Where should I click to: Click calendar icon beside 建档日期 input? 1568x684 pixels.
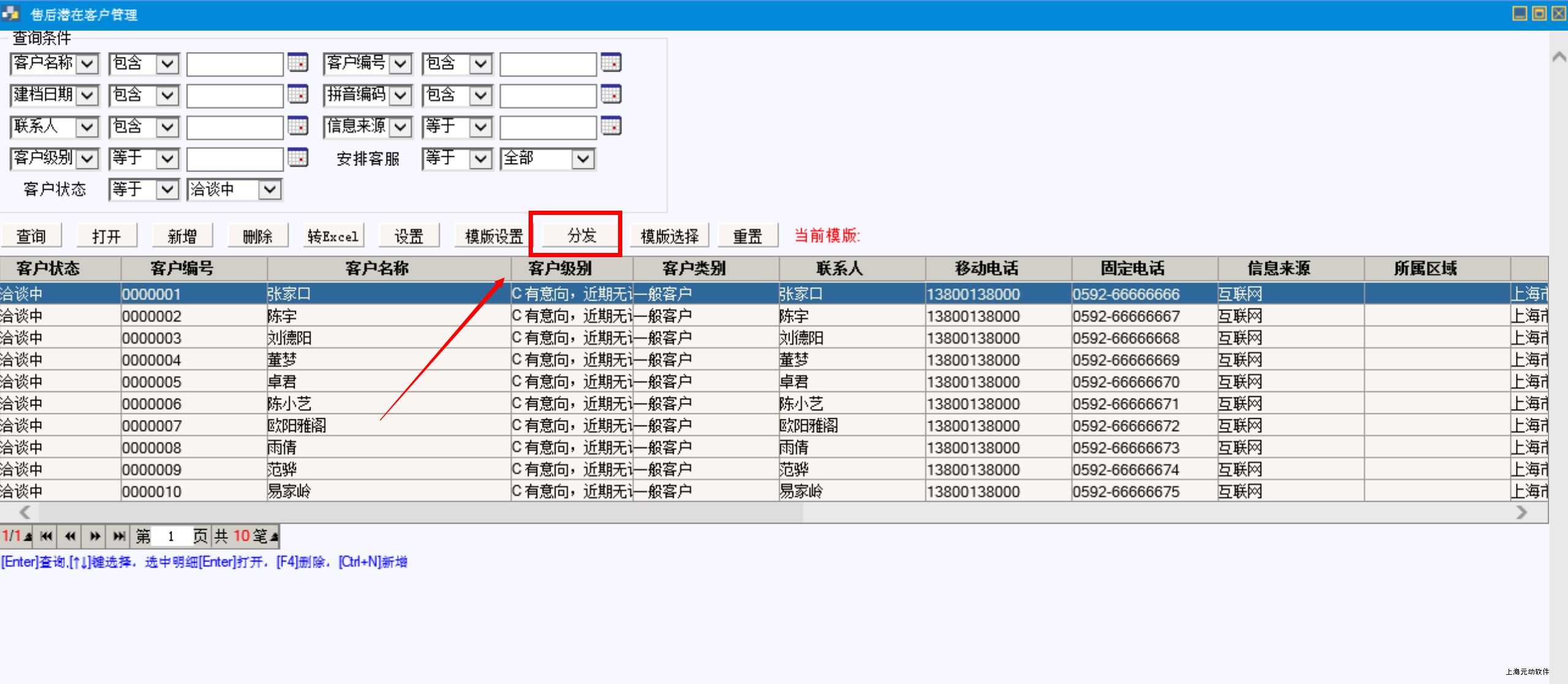pyautogui.click(x=298, y=94)
